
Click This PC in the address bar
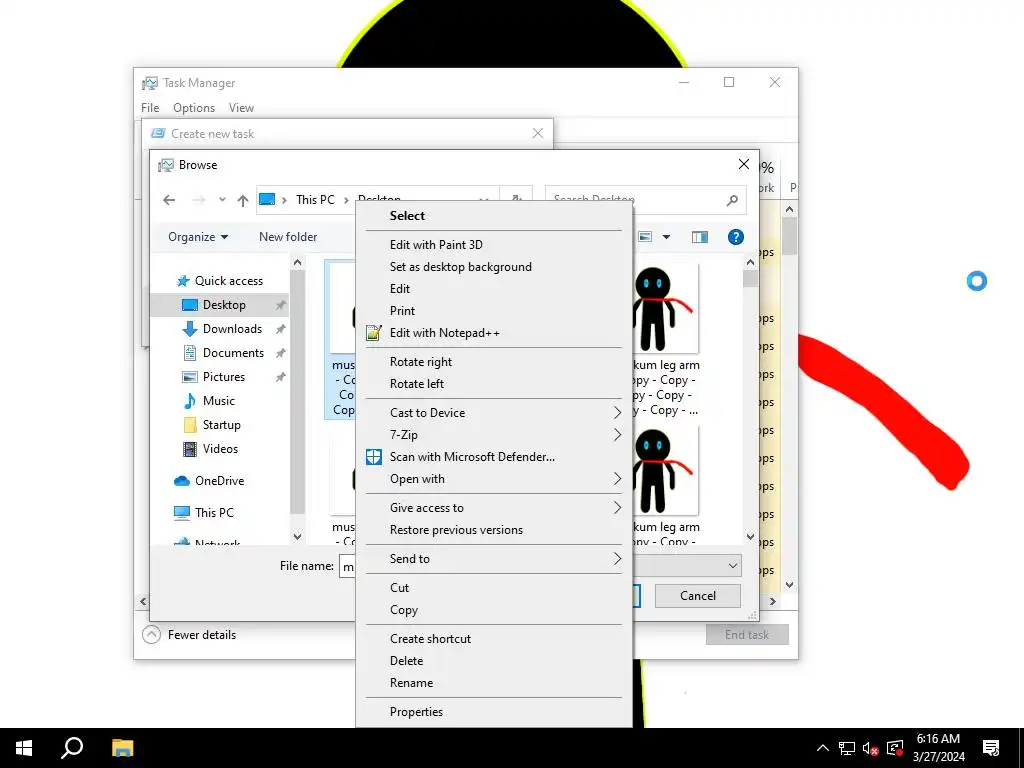(315, 200)
